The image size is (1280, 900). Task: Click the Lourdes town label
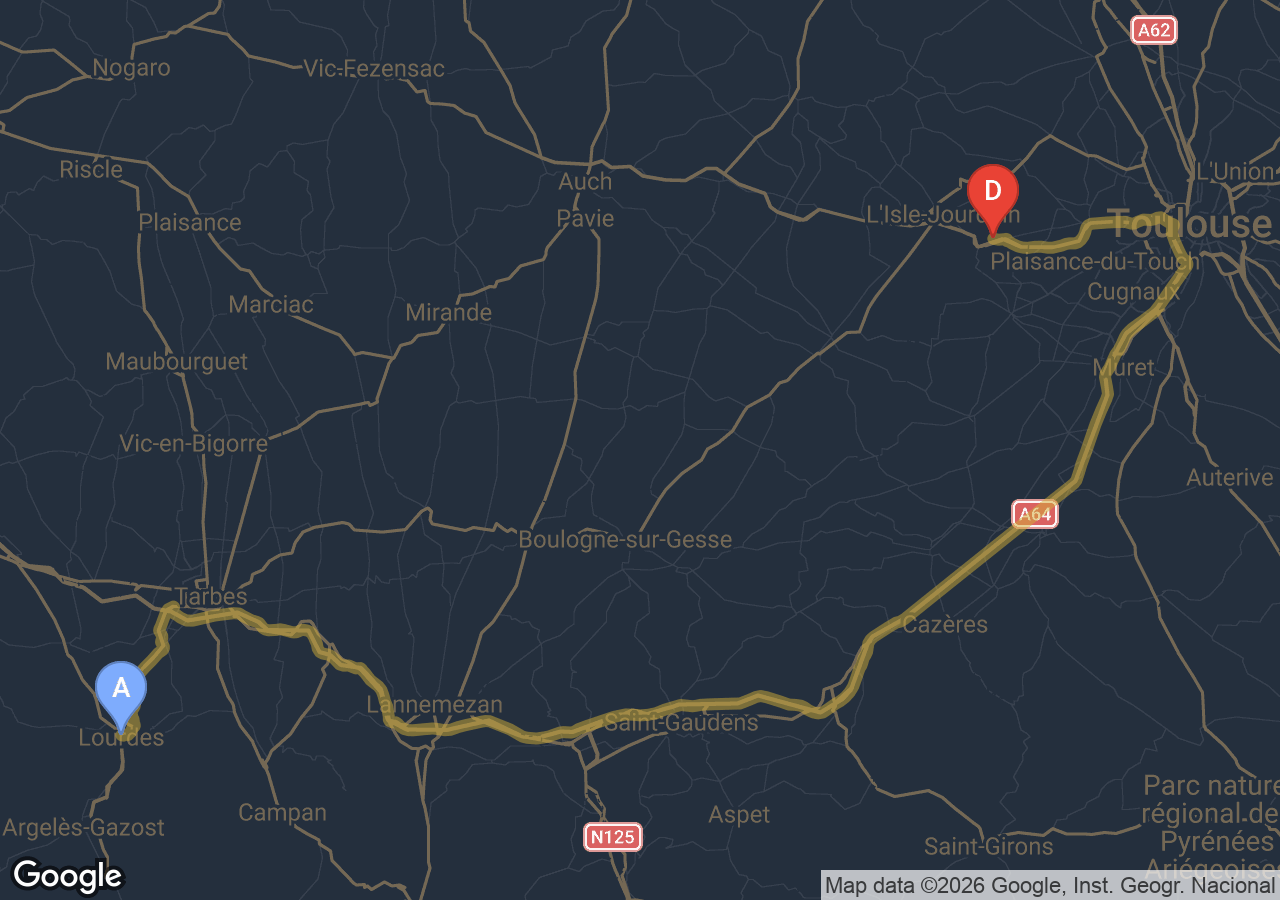[x=121, y=738]
